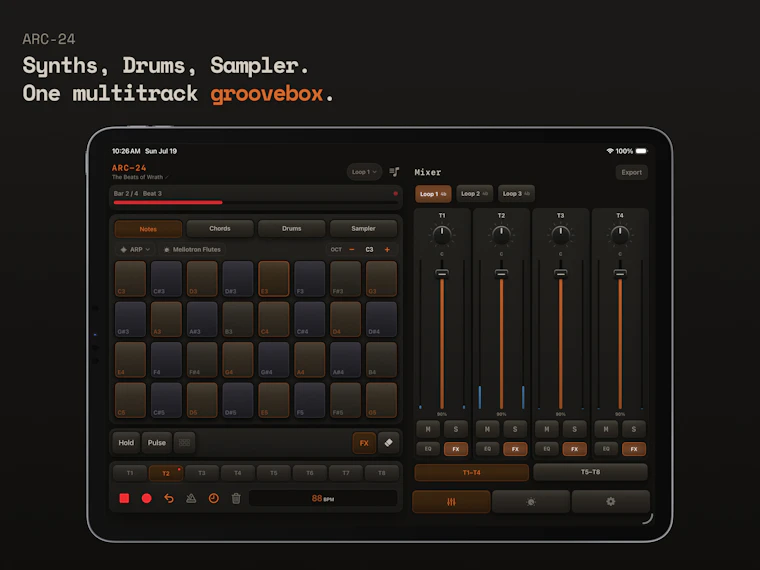Select the Loop 3 mixer tab
Viewport: 760px width, 570px height.
516,193
